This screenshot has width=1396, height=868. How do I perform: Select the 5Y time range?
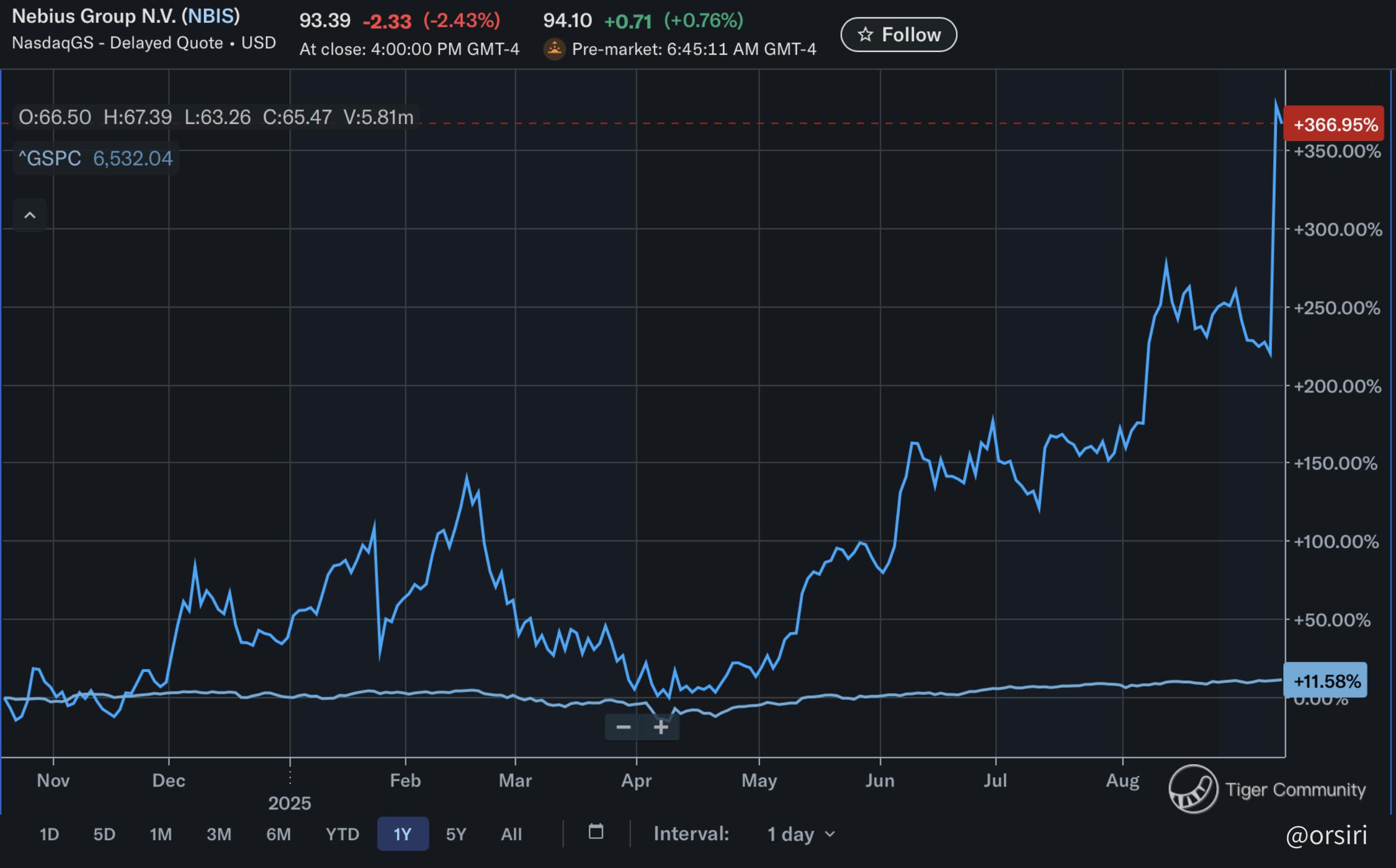(x=456, y=834)
